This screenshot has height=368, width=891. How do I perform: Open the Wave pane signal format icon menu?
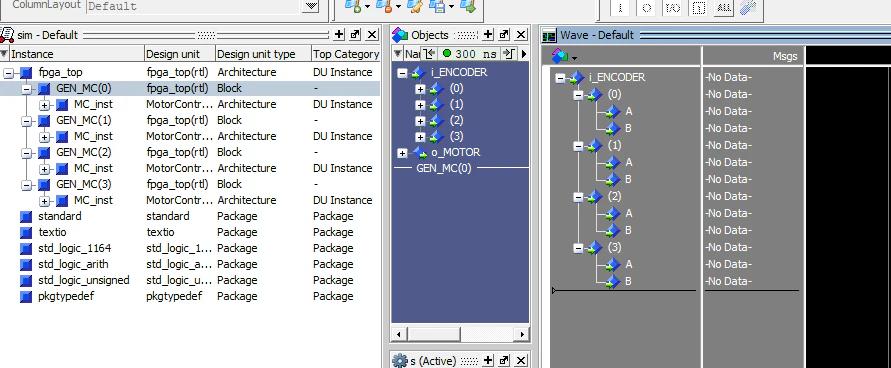click(x=563, y=56)
